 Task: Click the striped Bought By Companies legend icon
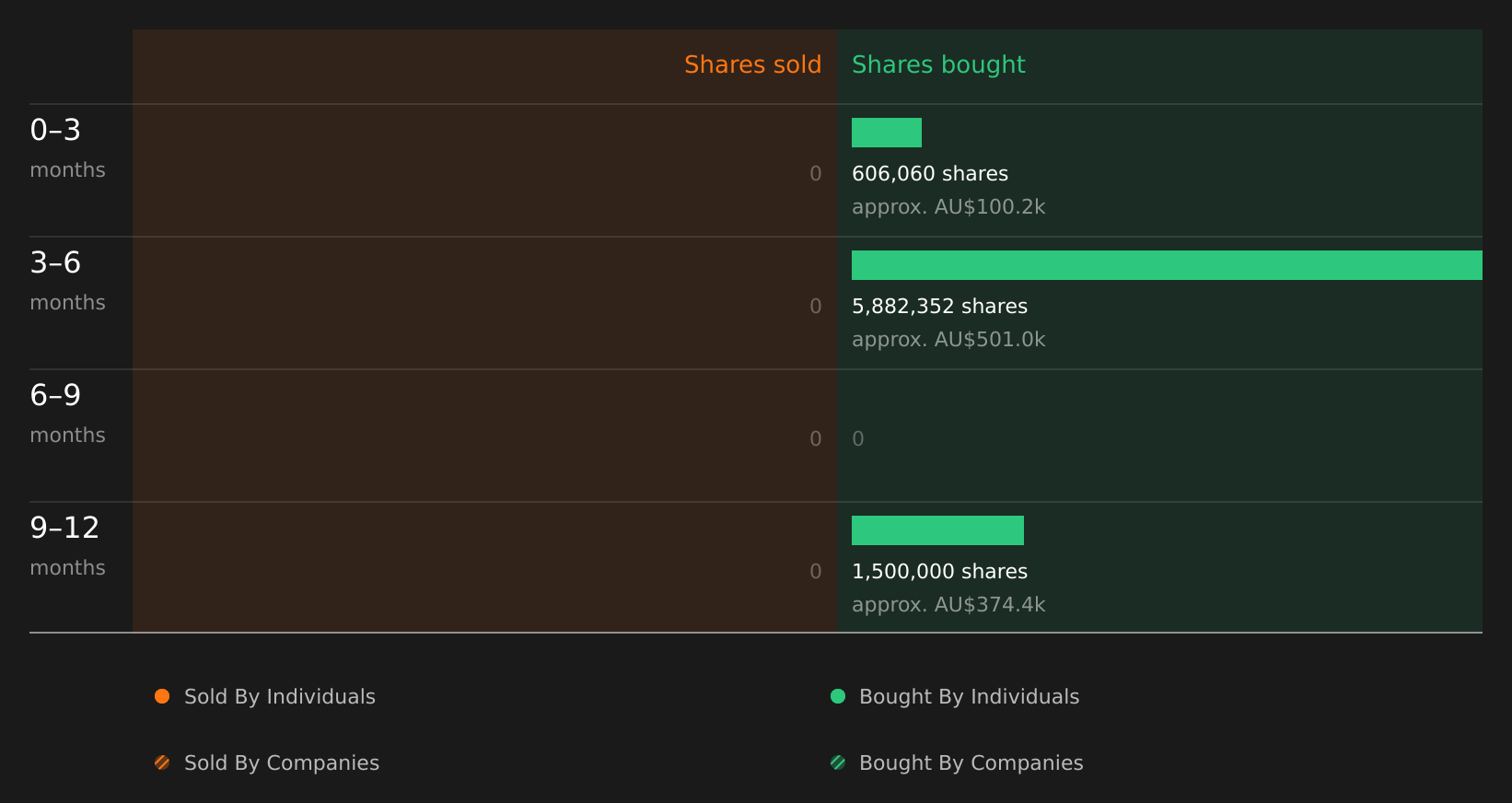coord(838,762)
